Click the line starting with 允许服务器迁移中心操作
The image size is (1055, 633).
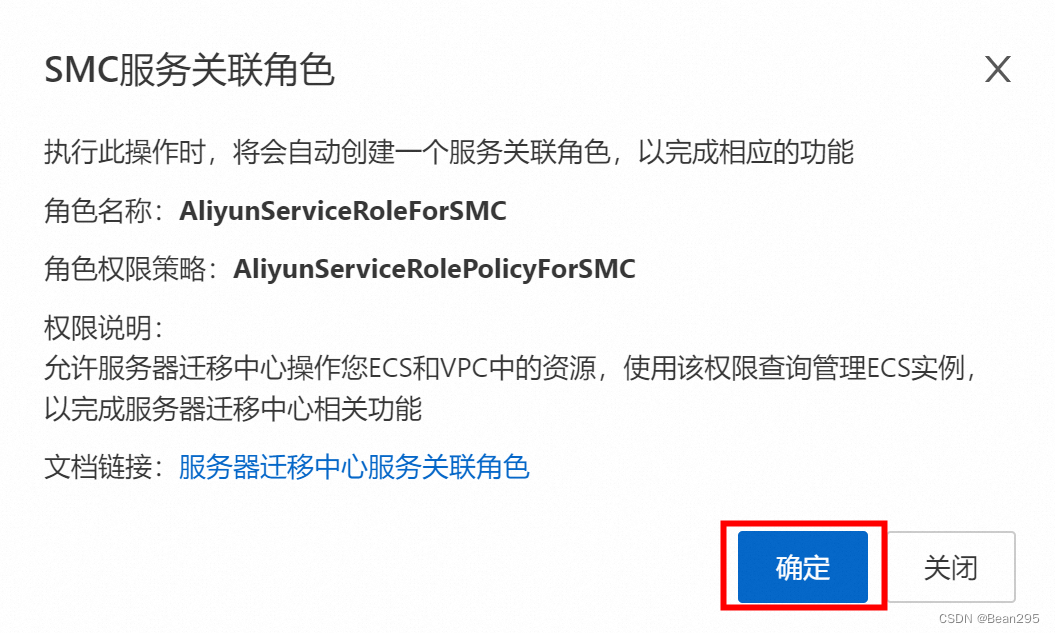pos(510,368)
